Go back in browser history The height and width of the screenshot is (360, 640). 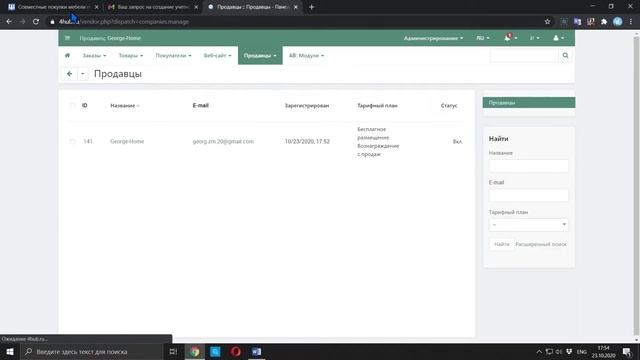9,22
